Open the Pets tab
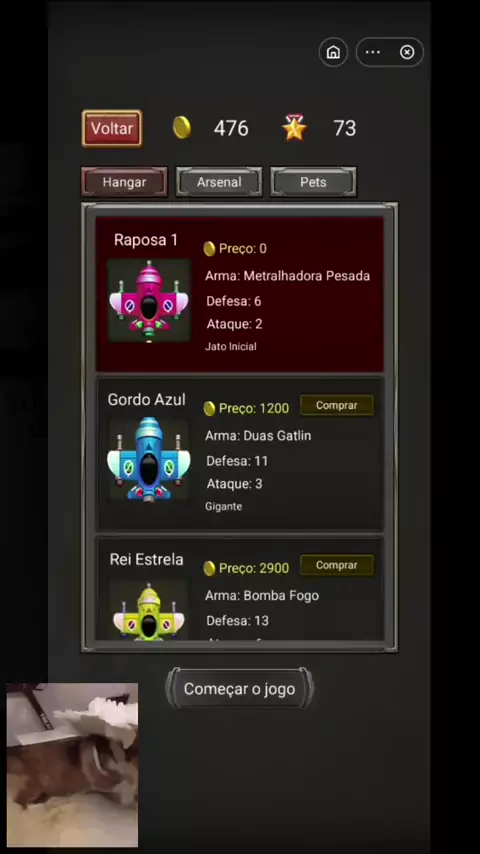The height and width of the screenshot is (854, 480). (x=313, y=182)
